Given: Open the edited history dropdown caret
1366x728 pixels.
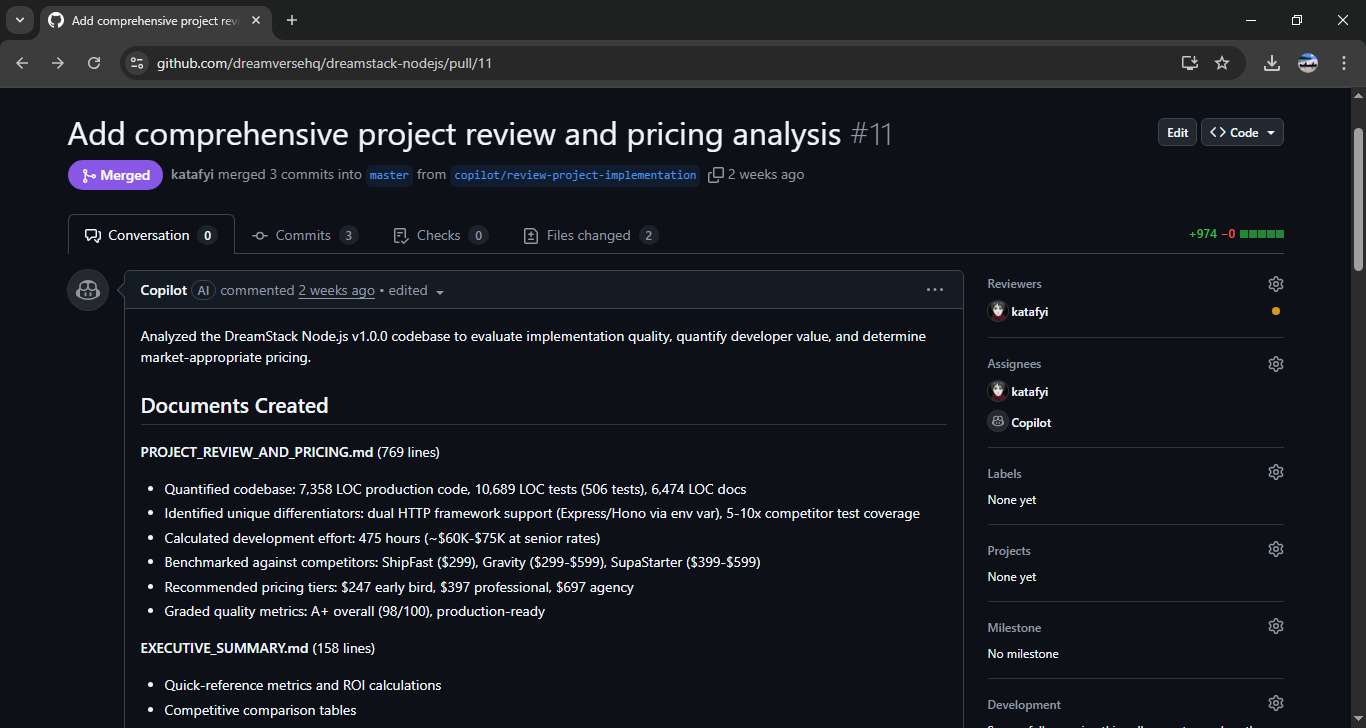Looking at the screenshot, I should 440,291.
